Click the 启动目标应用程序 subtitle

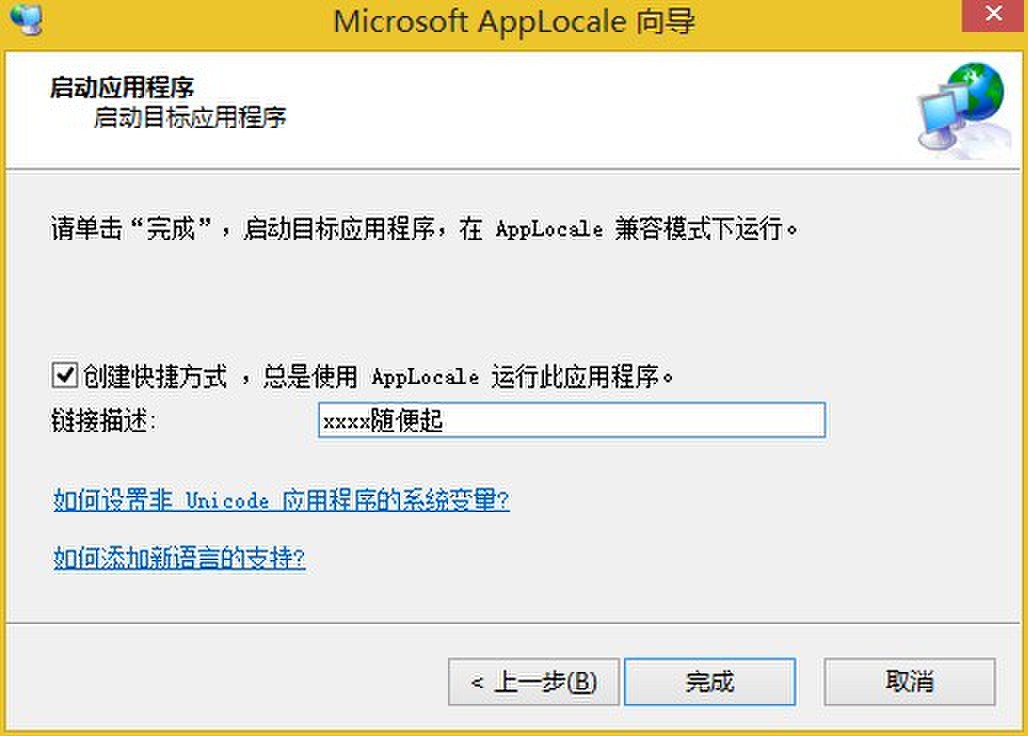tap(190, 118)
